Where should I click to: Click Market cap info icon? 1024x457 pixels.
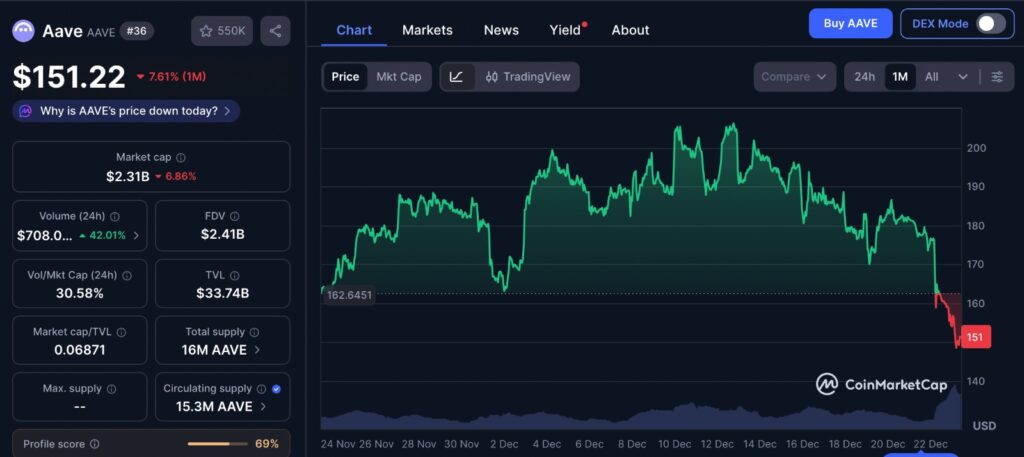[181, 157]
